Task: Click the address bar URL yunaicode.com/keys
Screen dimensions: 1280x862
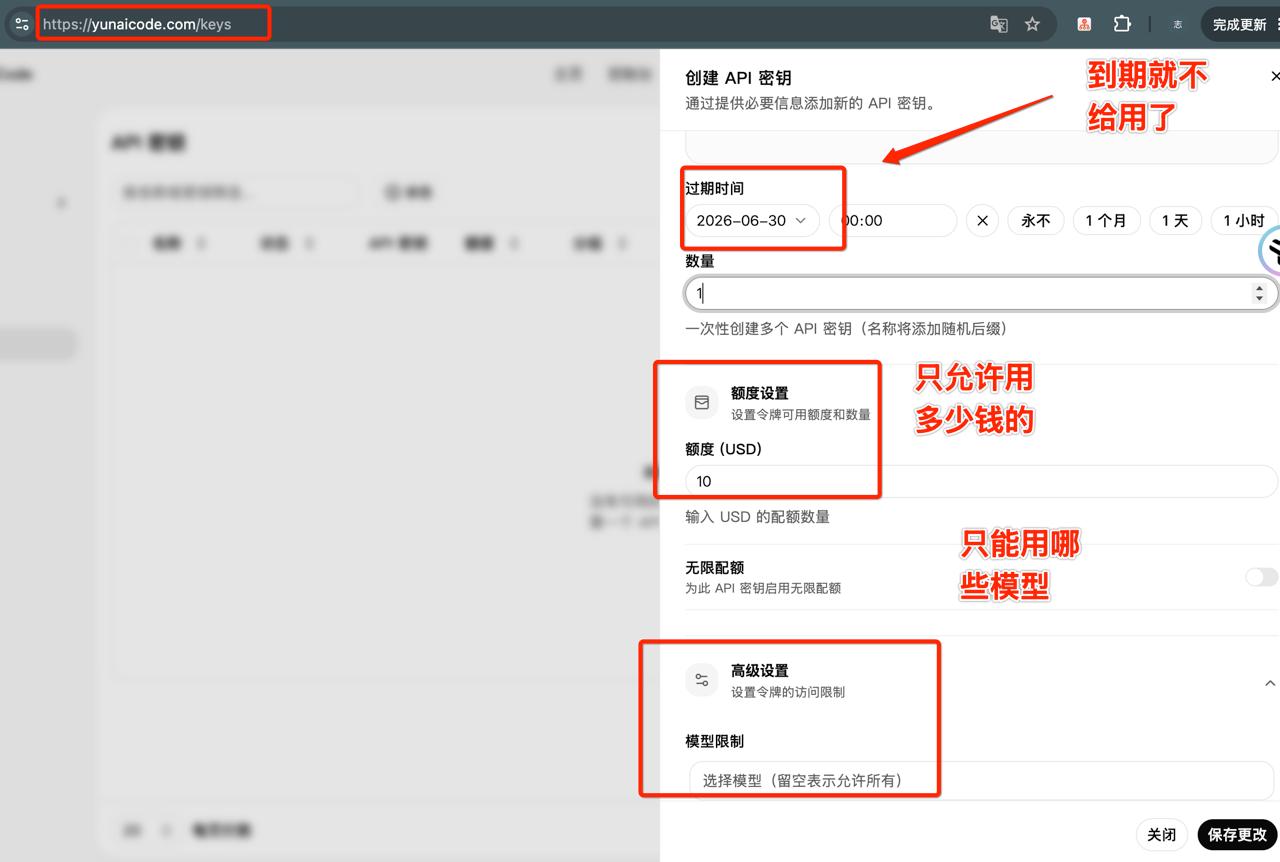Action: point(137,24)
